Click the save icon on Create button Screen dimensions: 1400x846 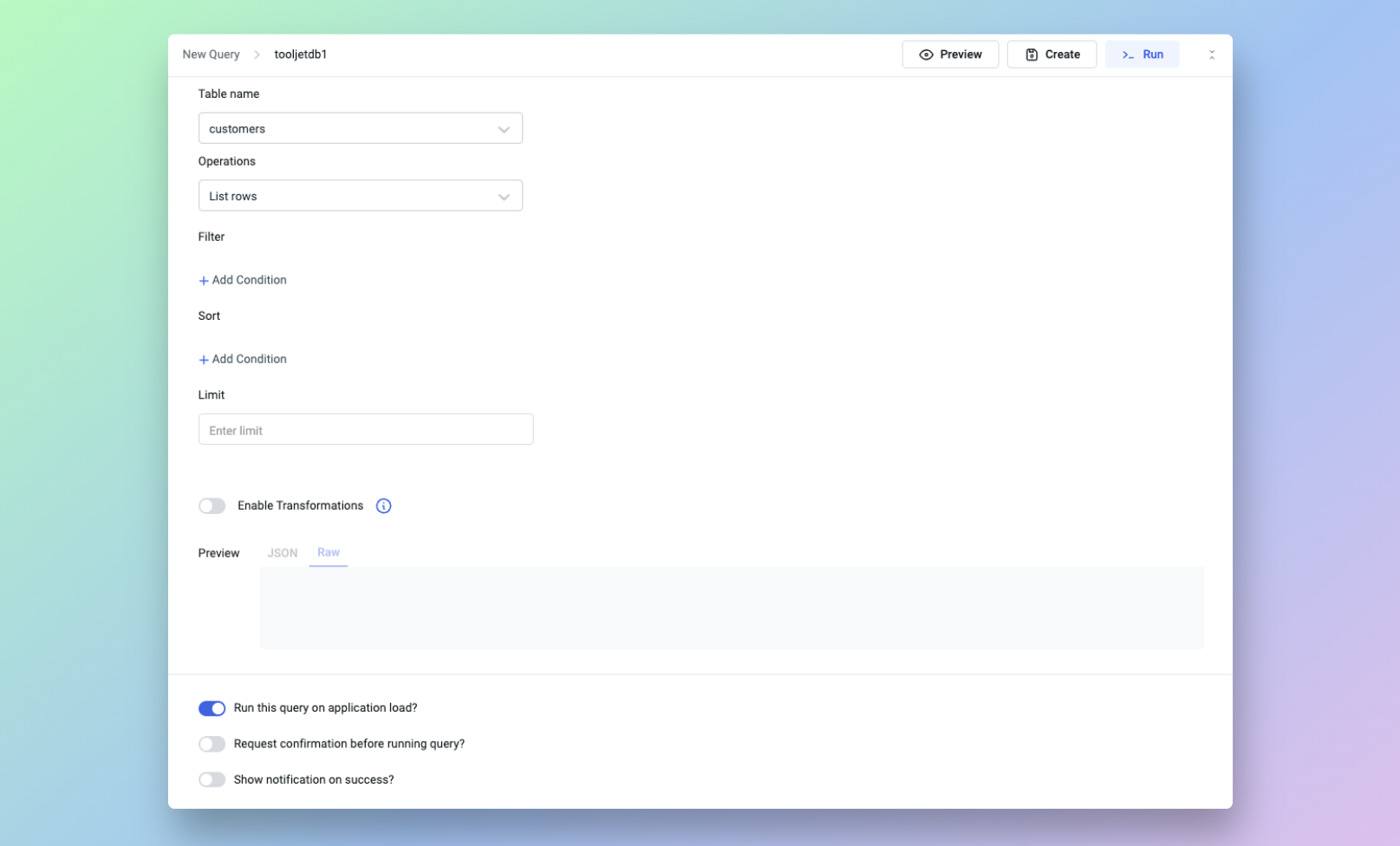click(x=1032, y=55)
